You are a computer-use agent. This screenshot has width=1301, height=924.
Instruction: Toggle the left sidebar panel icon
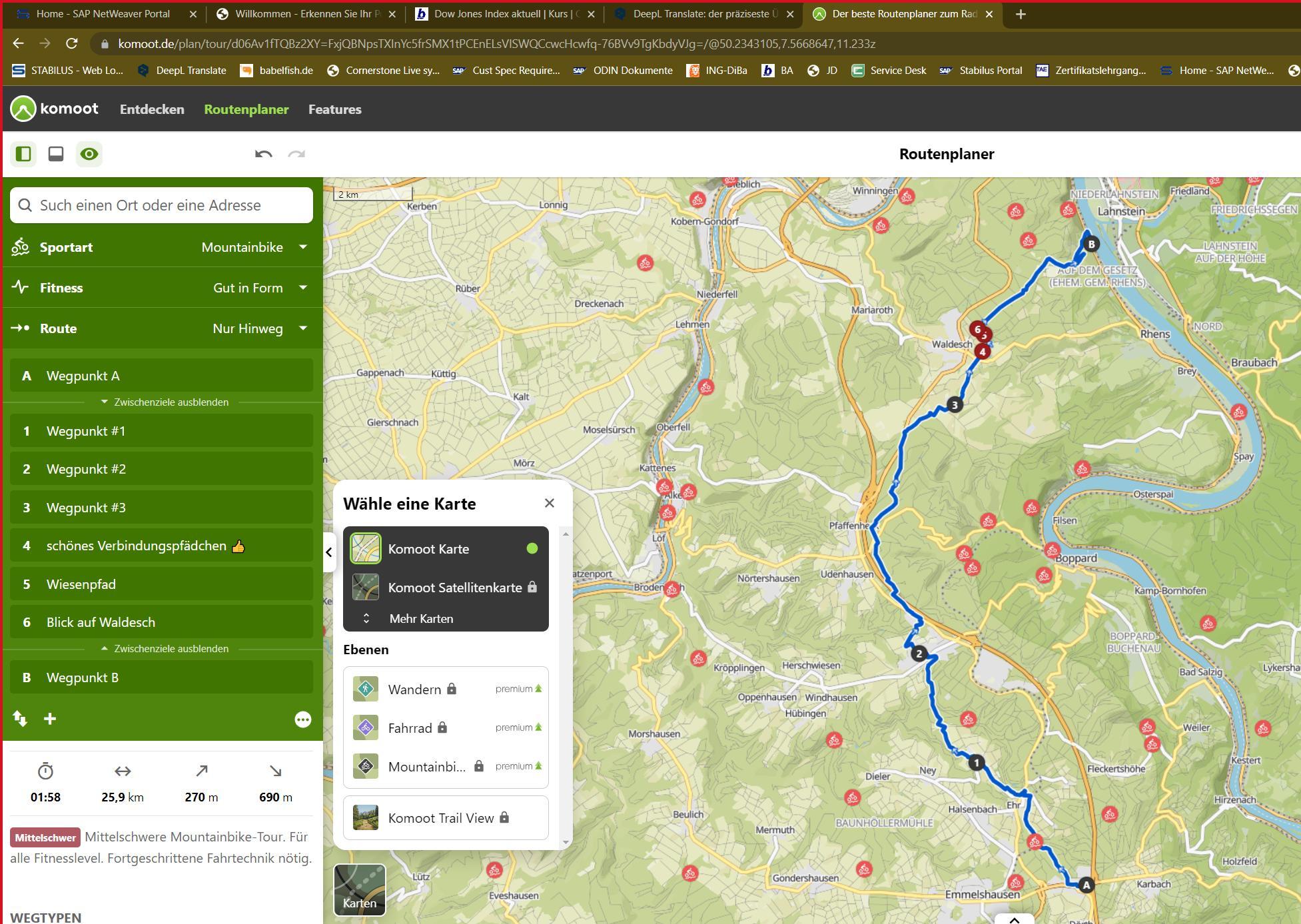click(x=23, y=154)
